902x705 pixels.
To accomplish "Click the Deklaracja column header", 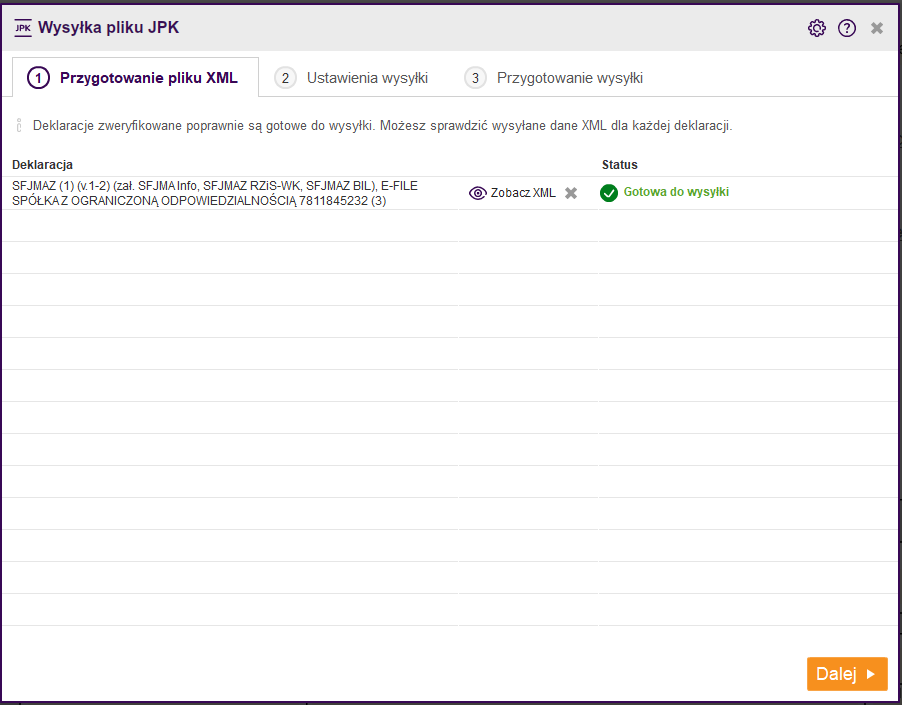I will click(43, 164).
